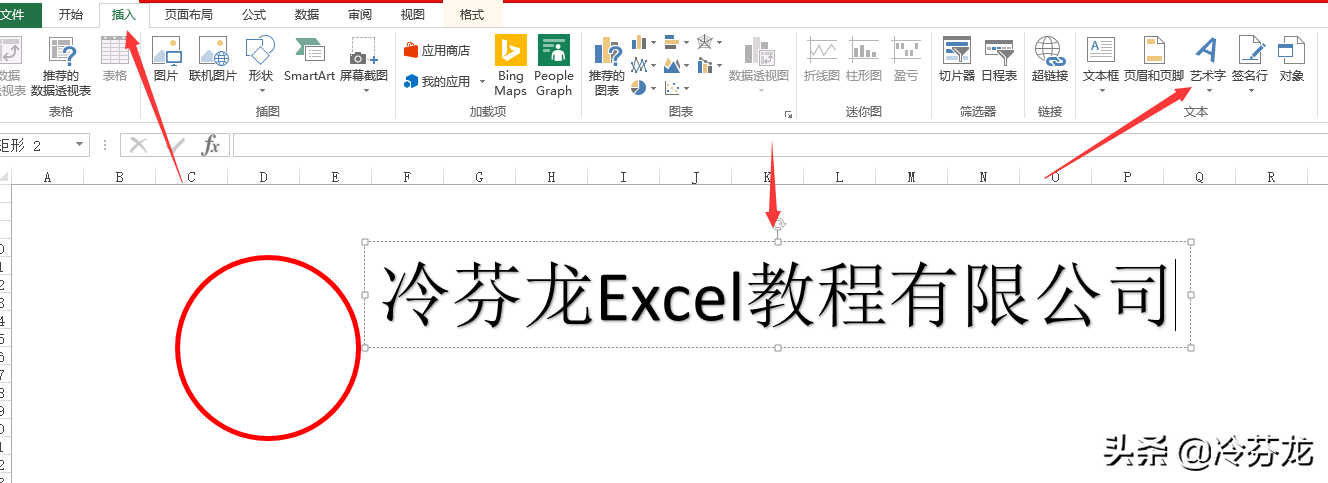
Task: Select column G header
Action: coord(480,177)
